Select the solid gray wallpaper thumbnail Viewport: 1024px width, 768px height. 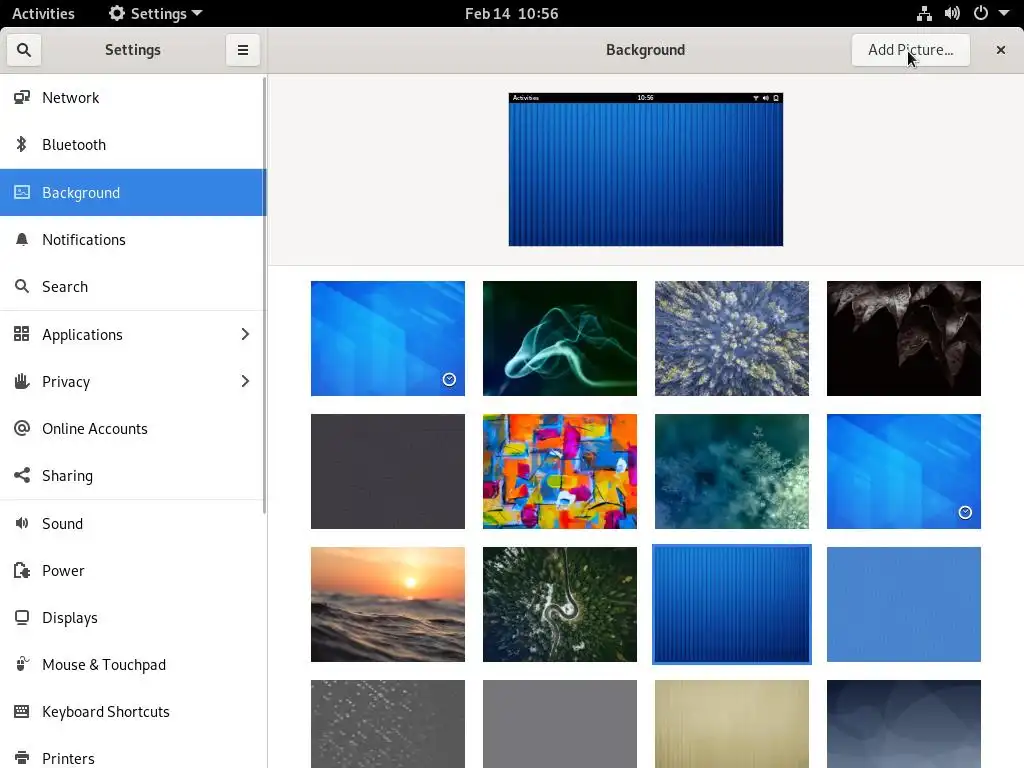click(560, 724)
